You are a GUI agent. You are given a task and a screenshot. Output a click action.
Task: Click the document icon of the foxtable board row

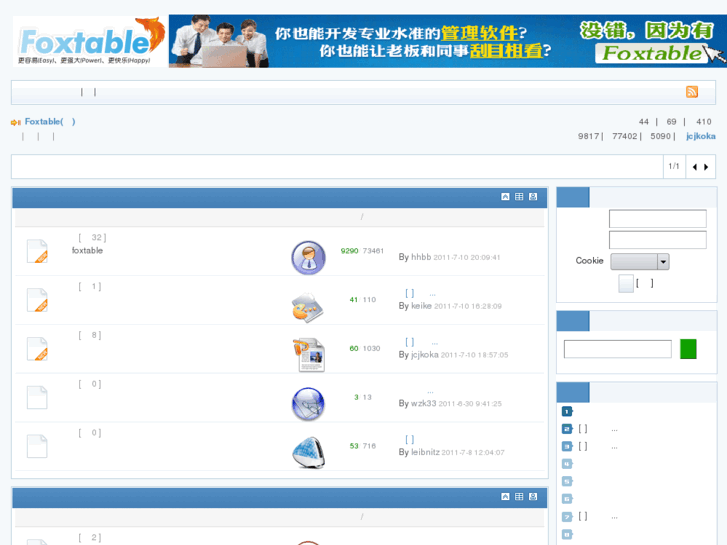pos(37,251)
